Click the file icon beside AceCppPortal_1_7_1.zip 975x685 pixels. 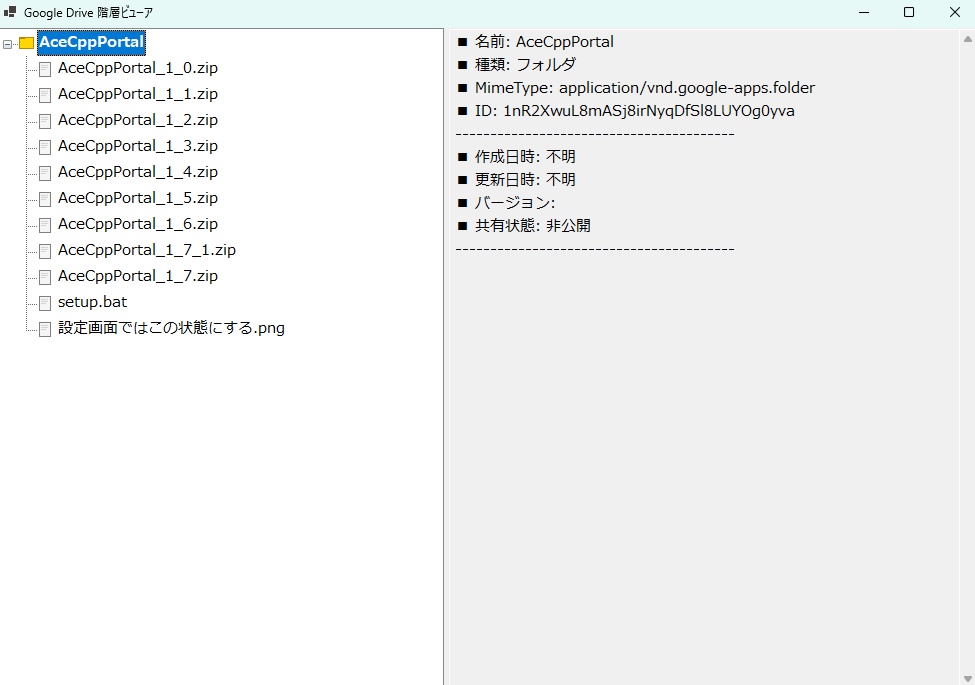coord(45,252)
